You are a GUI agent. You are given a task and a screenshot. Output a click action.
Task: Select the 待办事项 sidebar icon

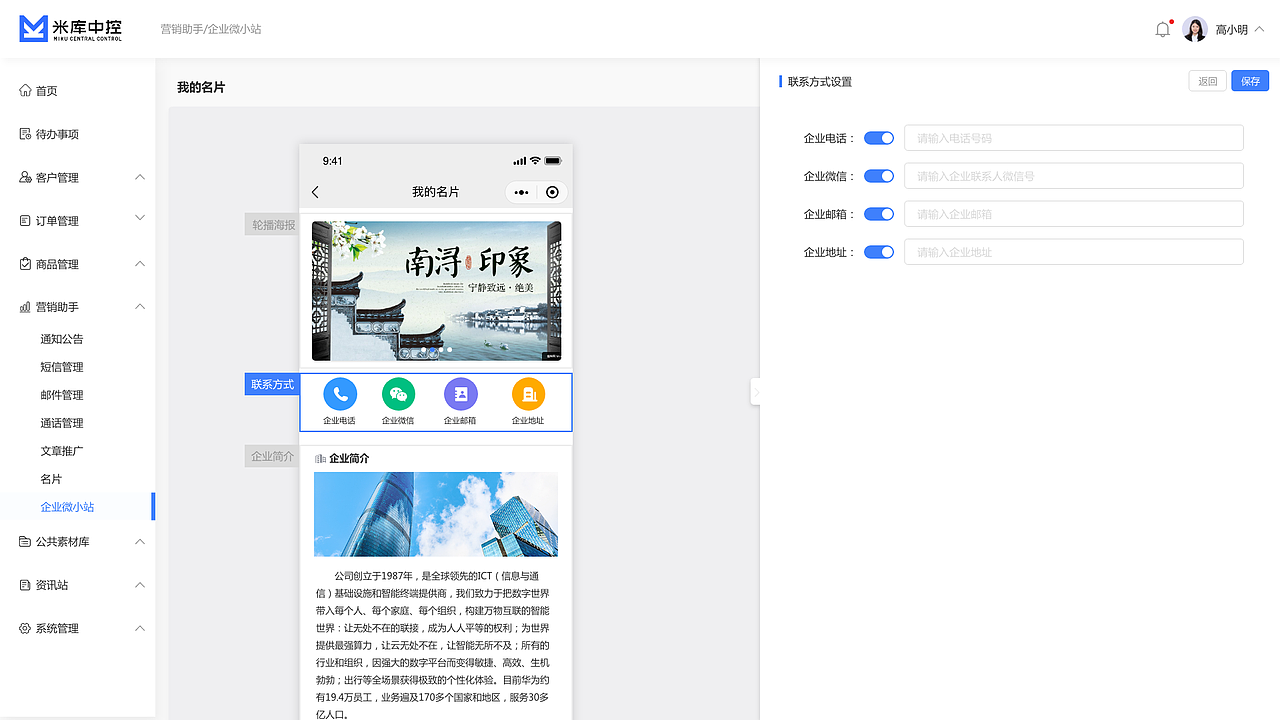(x=24, y=133)
